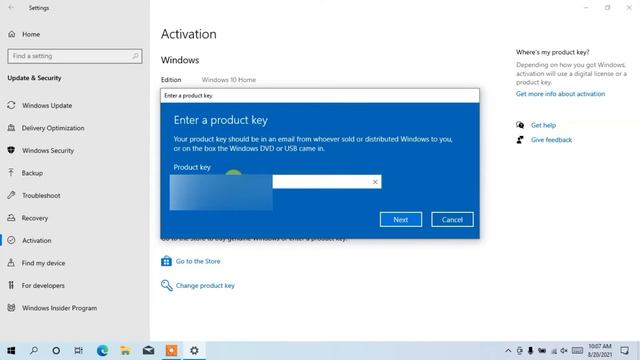This screenshot has width=640, height=360.
Task: Click the Windows Insider Program icon
Action: (11, 307)
